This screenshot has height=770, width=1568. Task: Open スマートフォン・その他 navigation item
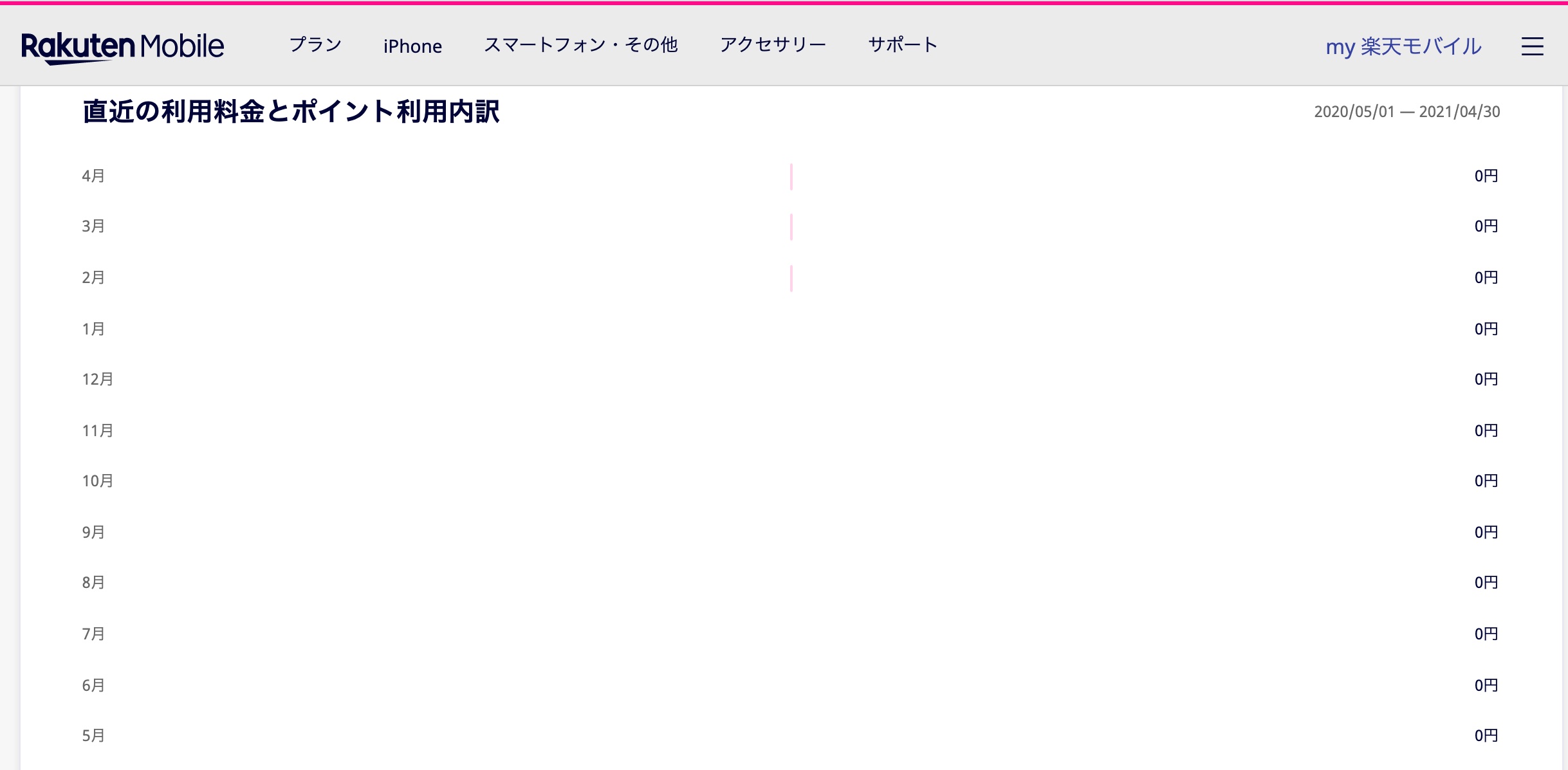pos(580,45)
